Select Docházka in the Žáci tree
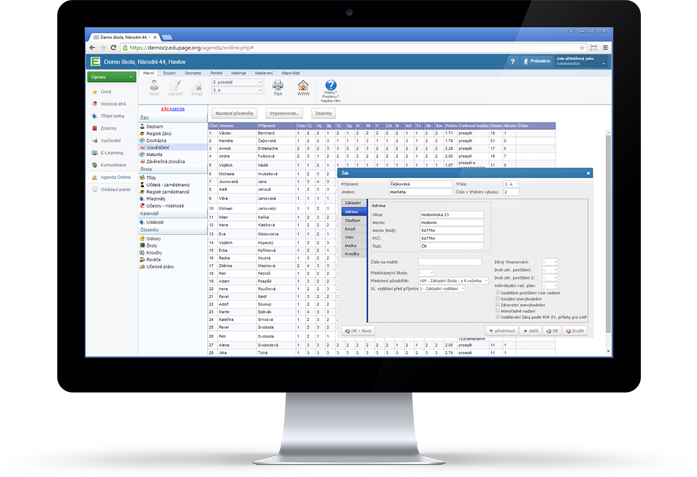Screen dimensions: 697x477 [x=155, y=140]
